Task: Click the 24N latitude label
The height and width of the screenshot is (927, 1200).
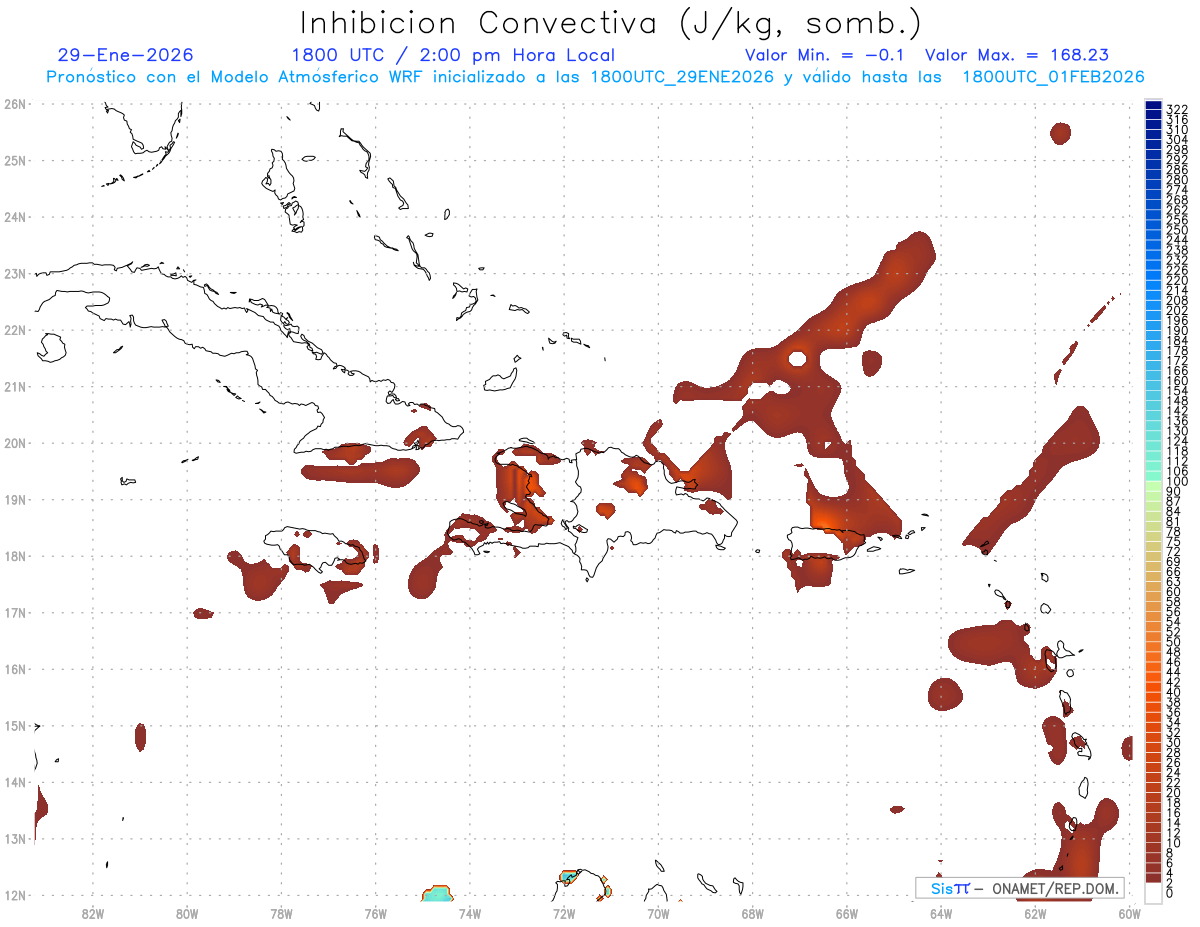Action: coord(15,217)
